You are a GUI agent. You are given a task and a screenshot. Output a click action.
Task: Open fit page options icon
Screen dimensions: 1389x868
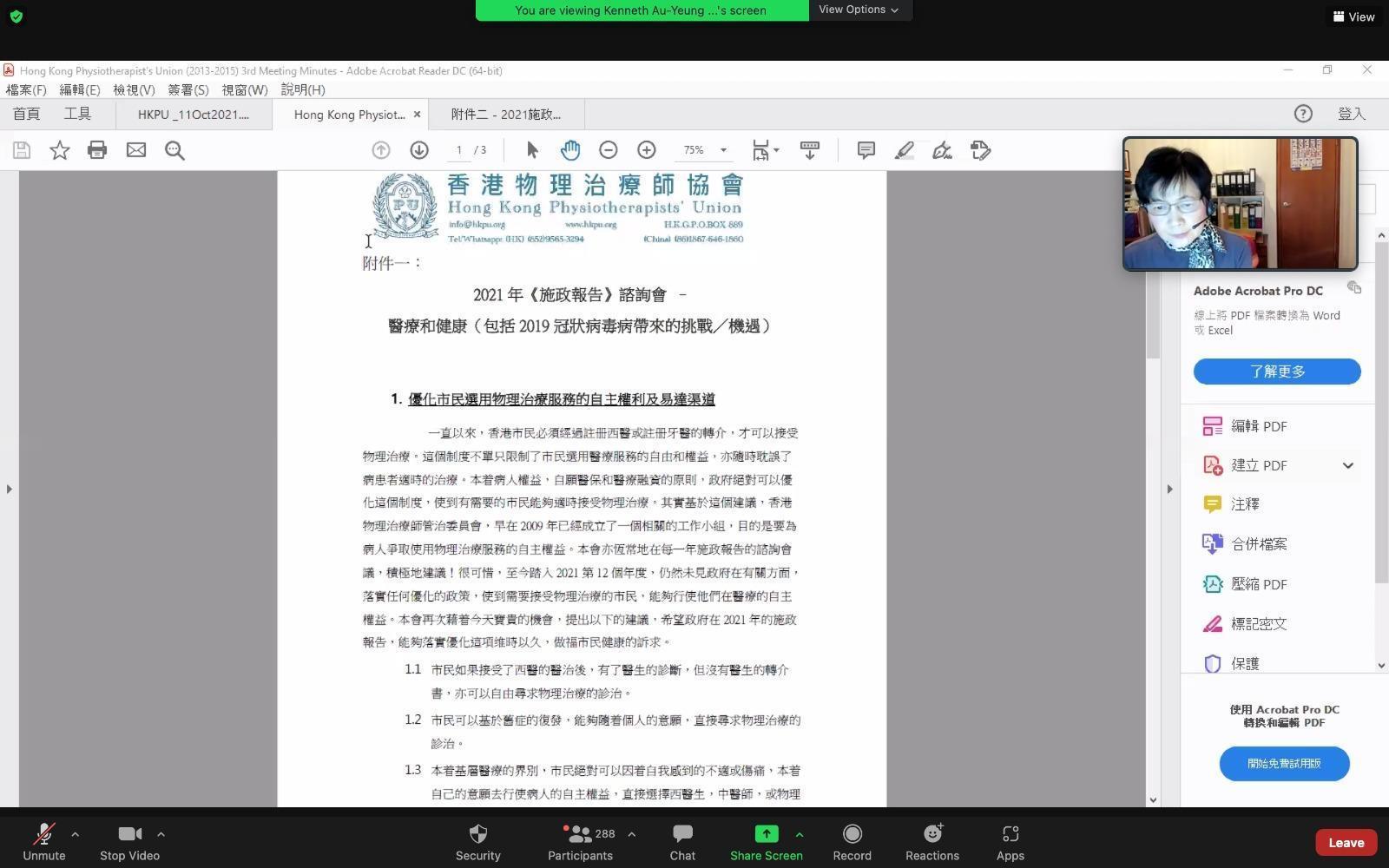pyautogui.click(x=765, y=150)
